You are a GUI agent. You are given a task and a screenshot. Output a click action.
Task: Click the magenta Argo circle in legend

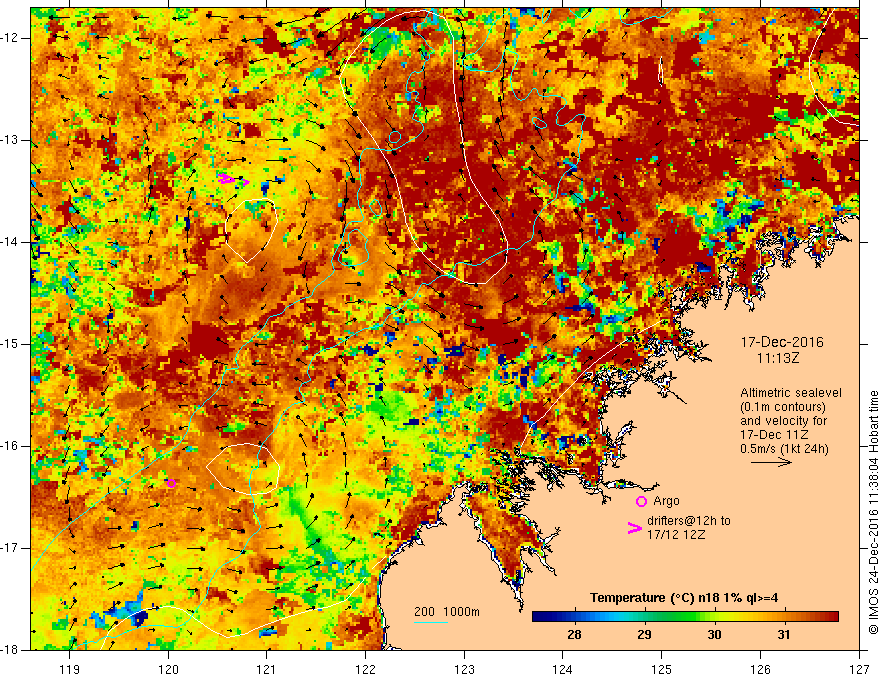[641, 502]
